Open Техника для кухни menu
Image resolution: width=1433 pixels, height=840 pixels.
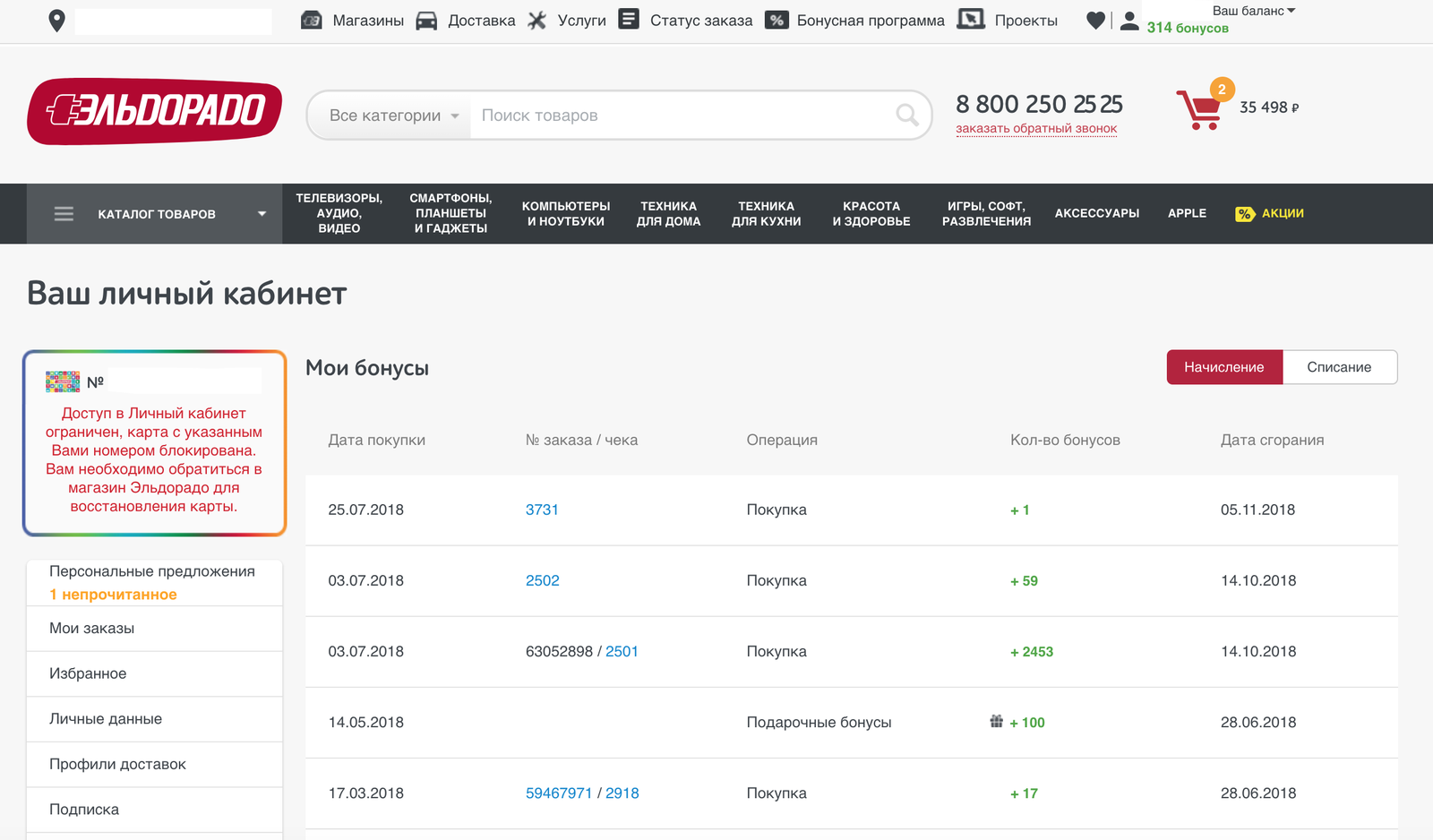(766, 213)
